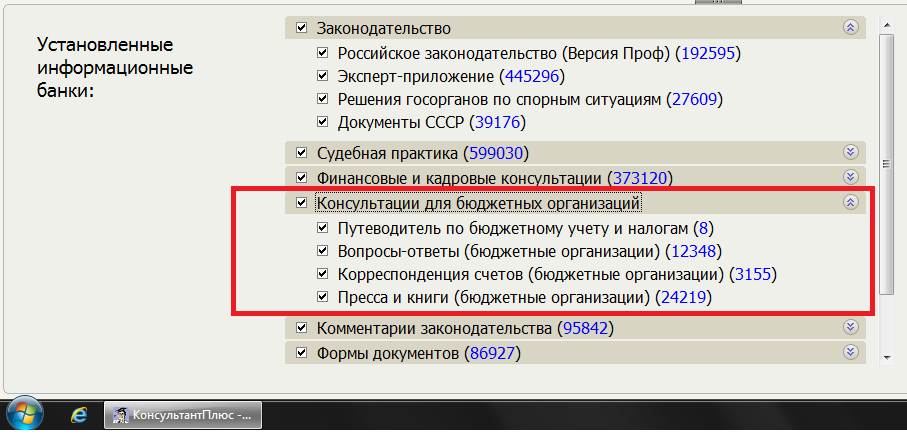Expand Финансовые и кадровые консультации chevron

(x=850, y=176)
